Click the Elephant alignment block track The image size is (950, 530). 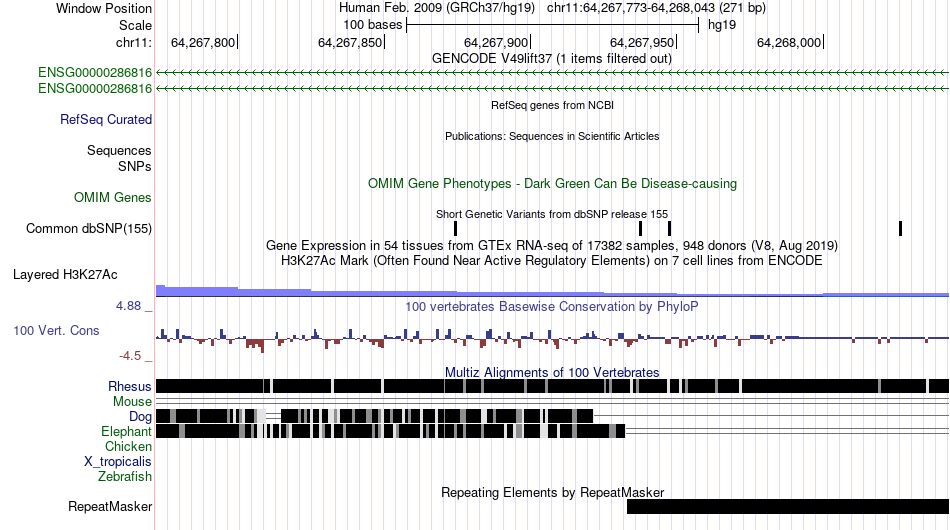(x=390, y=431)
